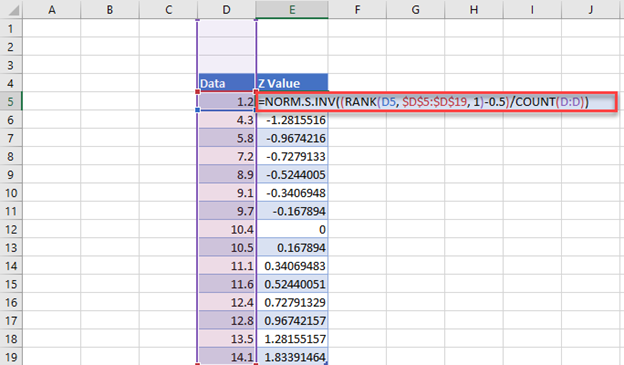Viewport: 624px width, 365px height.
Task: Select the Z value 0.34069483
Action: (x=292, y=266)
